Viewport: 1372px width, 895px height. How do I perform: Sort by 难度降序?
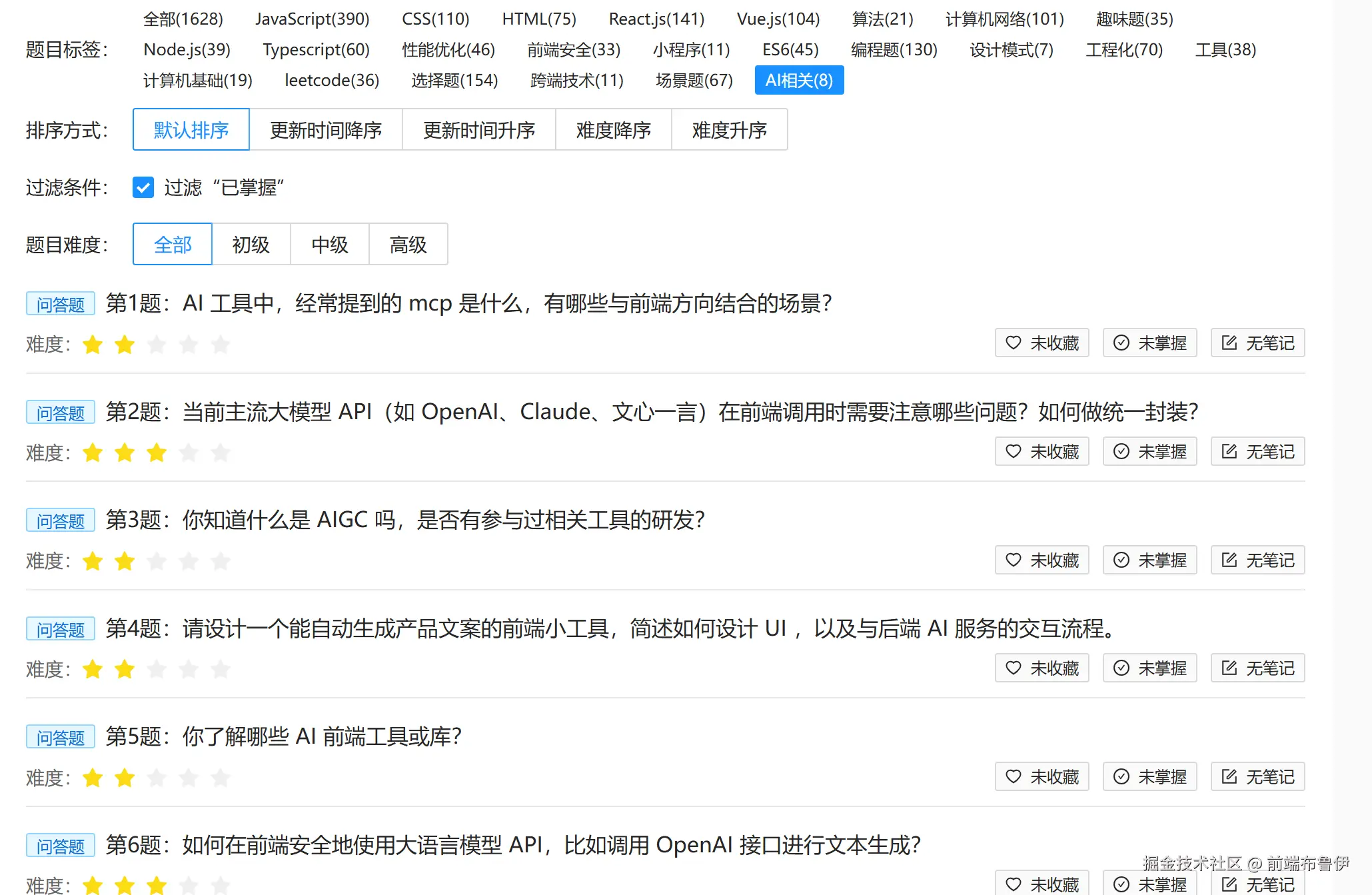[x=613, y=130]
